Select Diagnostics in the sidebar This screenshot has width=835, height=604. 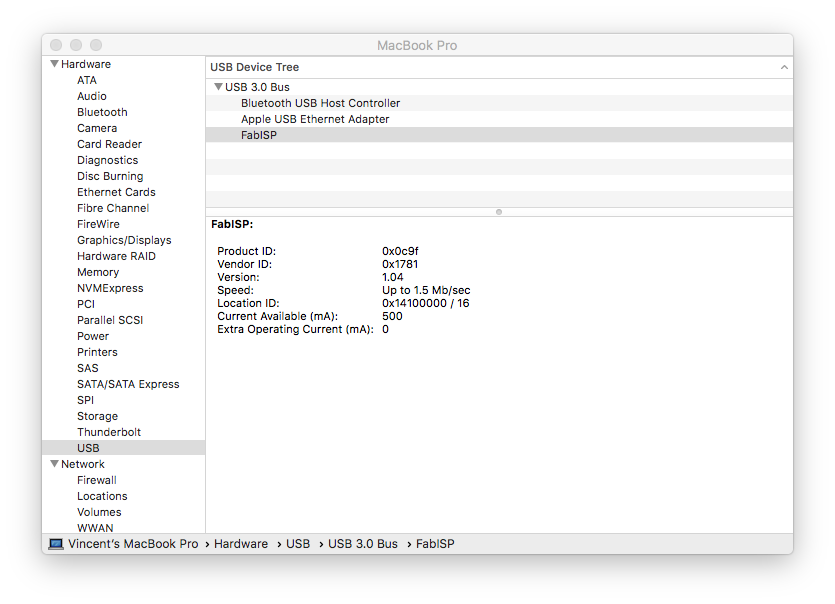coord(108,160)
